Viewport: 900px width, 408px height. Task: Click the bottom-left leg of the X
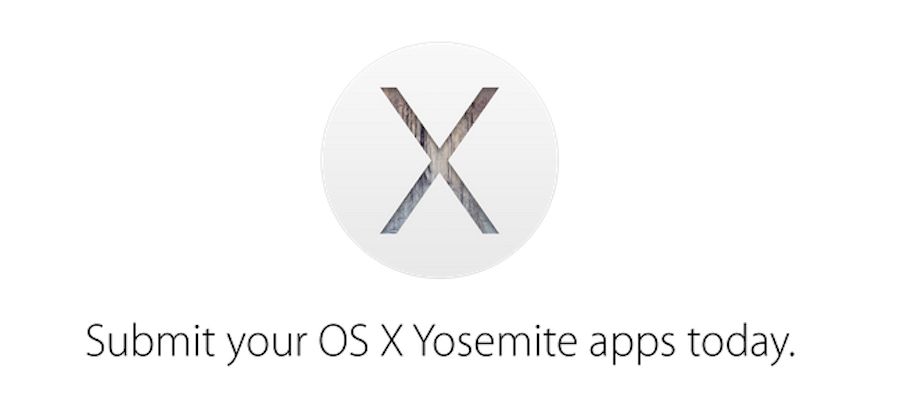pos(404,203)
